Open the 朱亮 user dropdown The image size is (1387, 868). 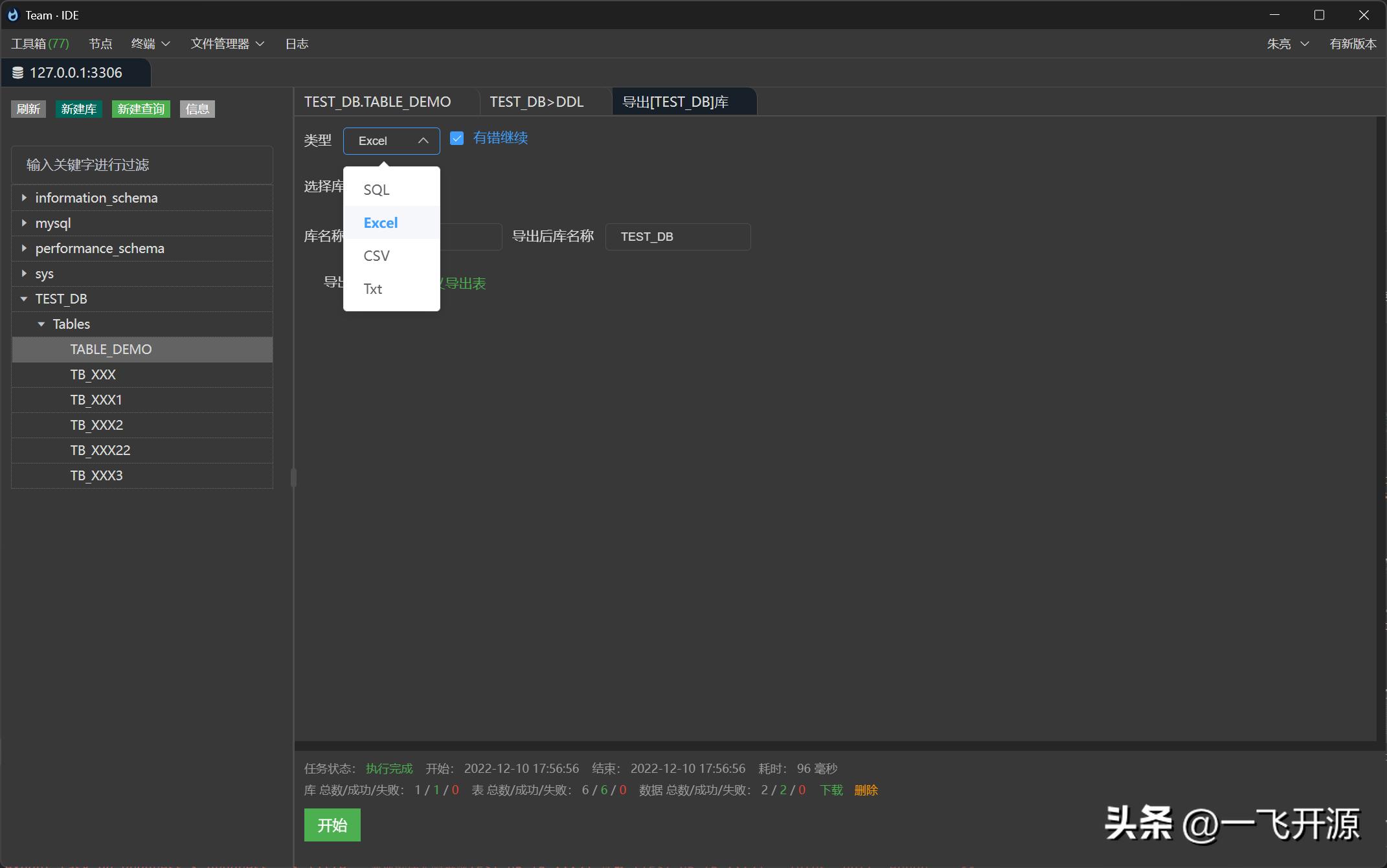pyautogui.click(x=1287, y=43)
